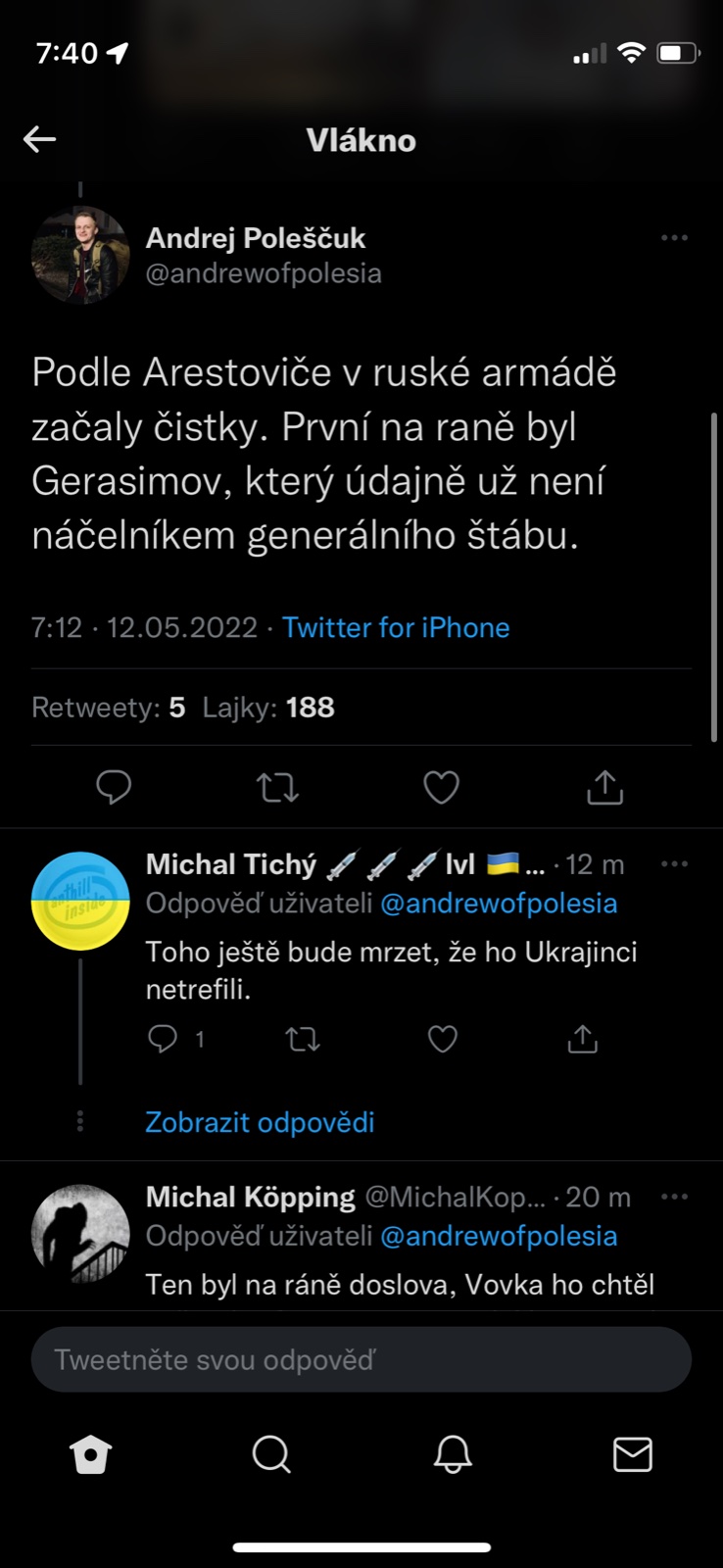Open the Messages envelope tab
Image resolution: width=723 pixels, height=1568 pixels.
[633, 1455]
